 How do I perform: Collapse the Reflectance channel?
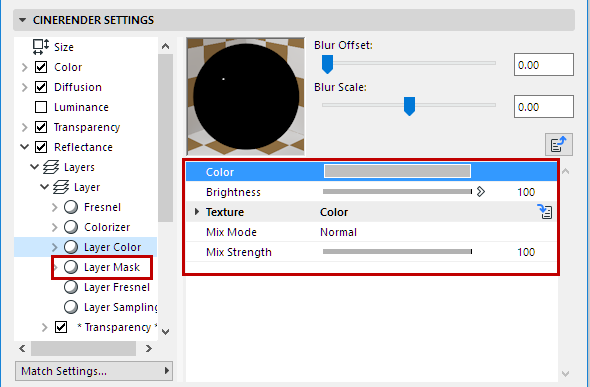click(25, 147)
